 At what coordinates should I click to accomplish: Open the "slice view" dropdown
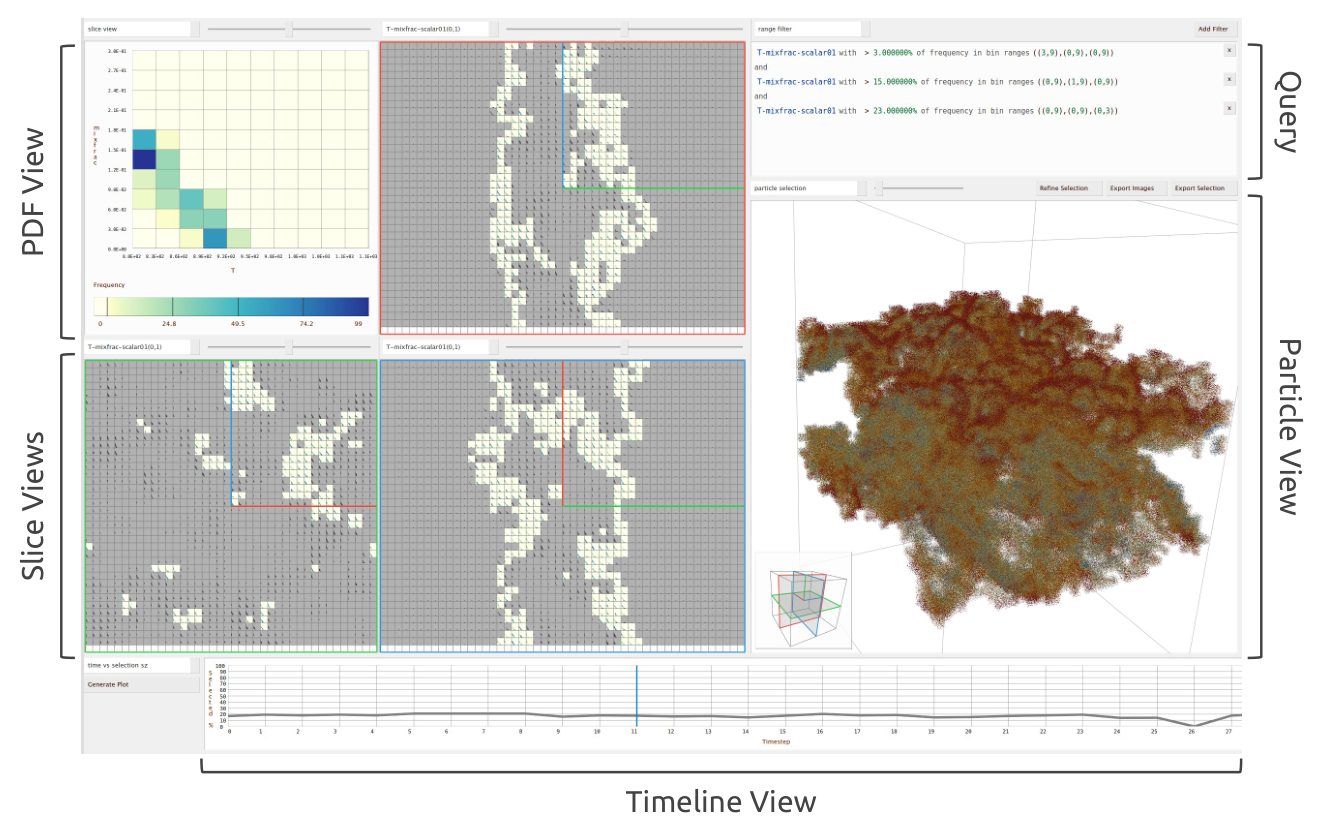142,29
